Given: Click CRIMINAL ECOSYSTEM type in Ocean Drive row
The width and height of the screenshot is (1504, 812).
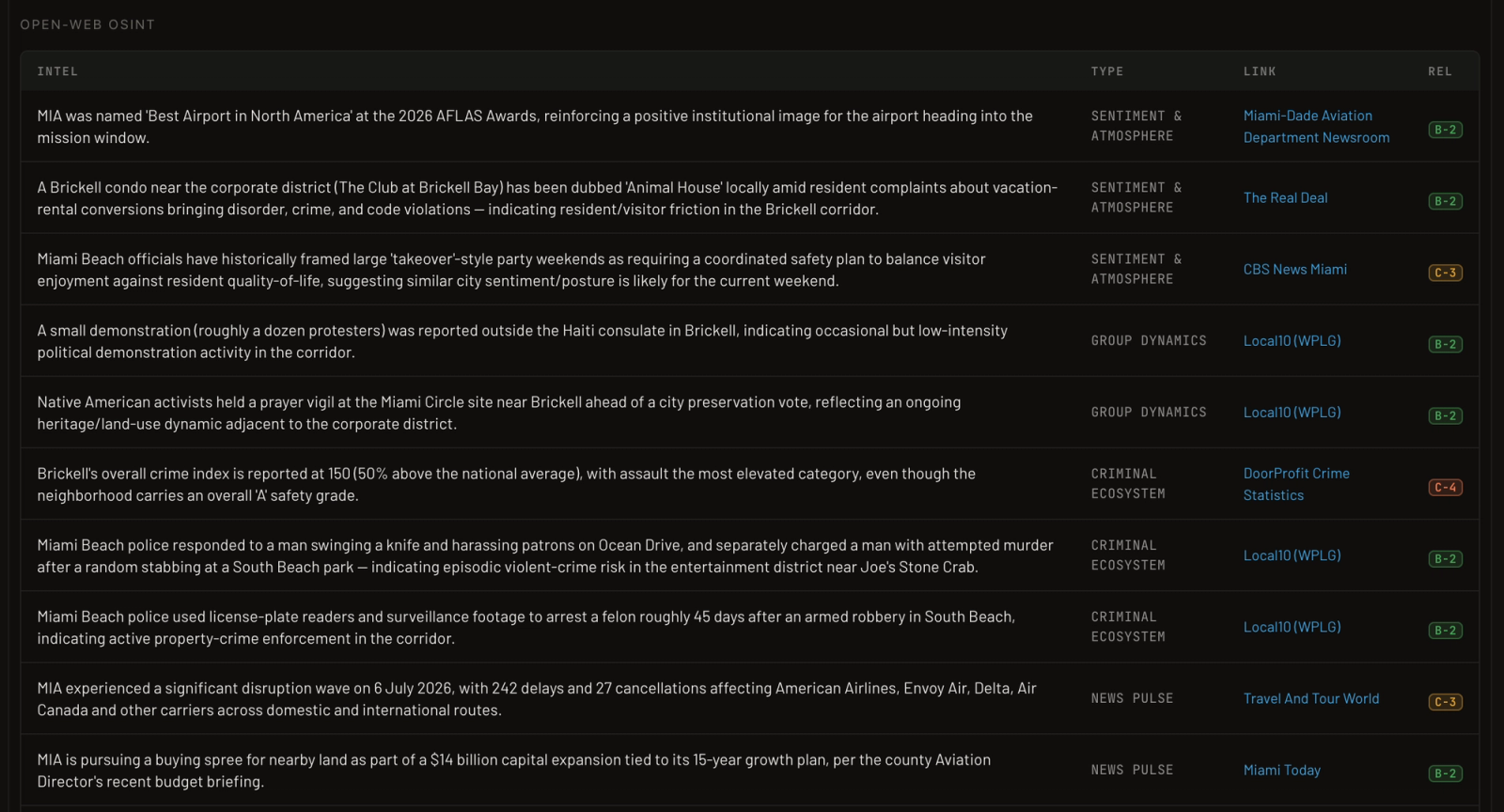Looking at the screenshot, I should [1128, 555].
